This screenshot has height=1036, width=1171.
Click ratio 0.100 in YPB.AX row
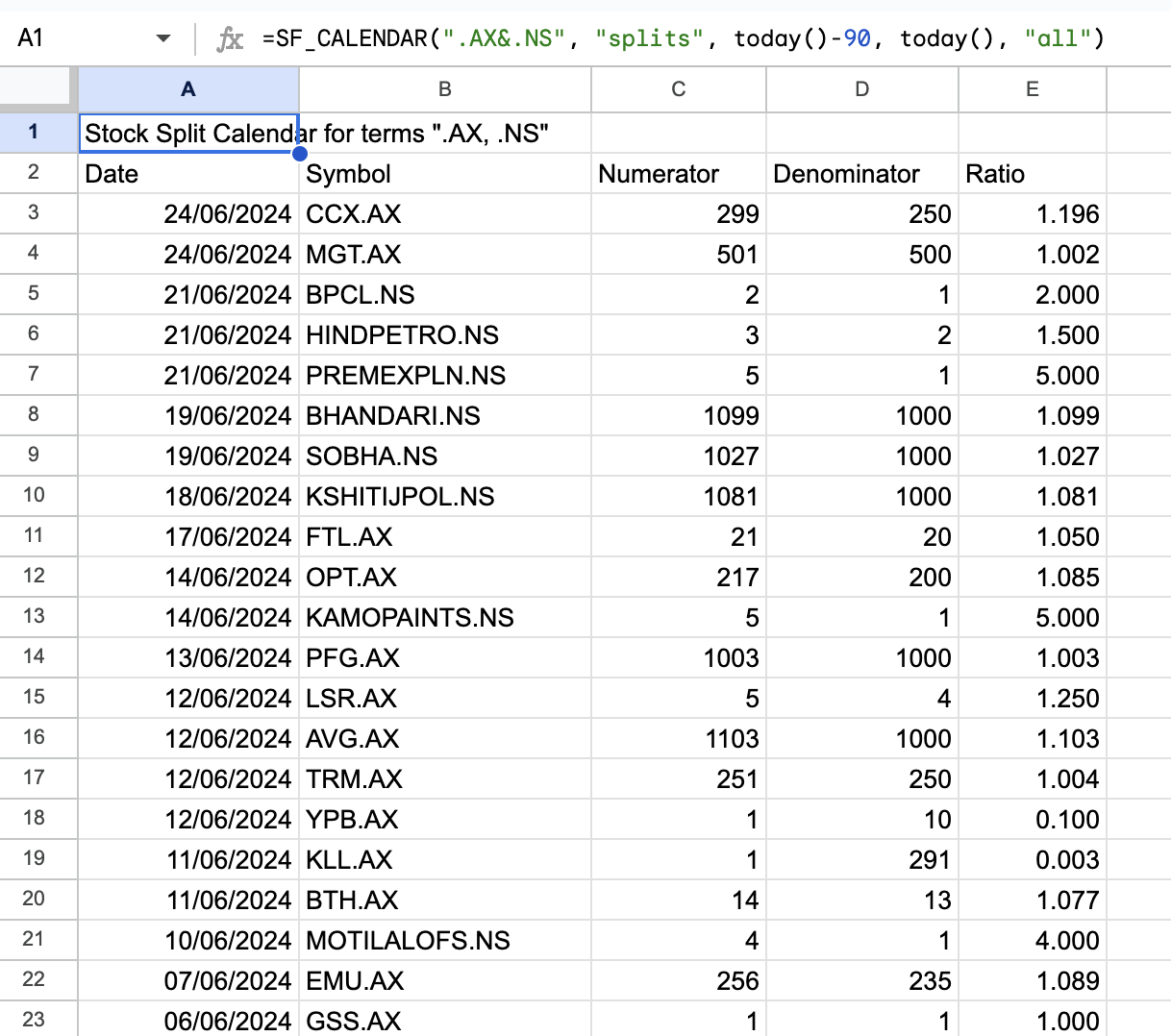1033,820
